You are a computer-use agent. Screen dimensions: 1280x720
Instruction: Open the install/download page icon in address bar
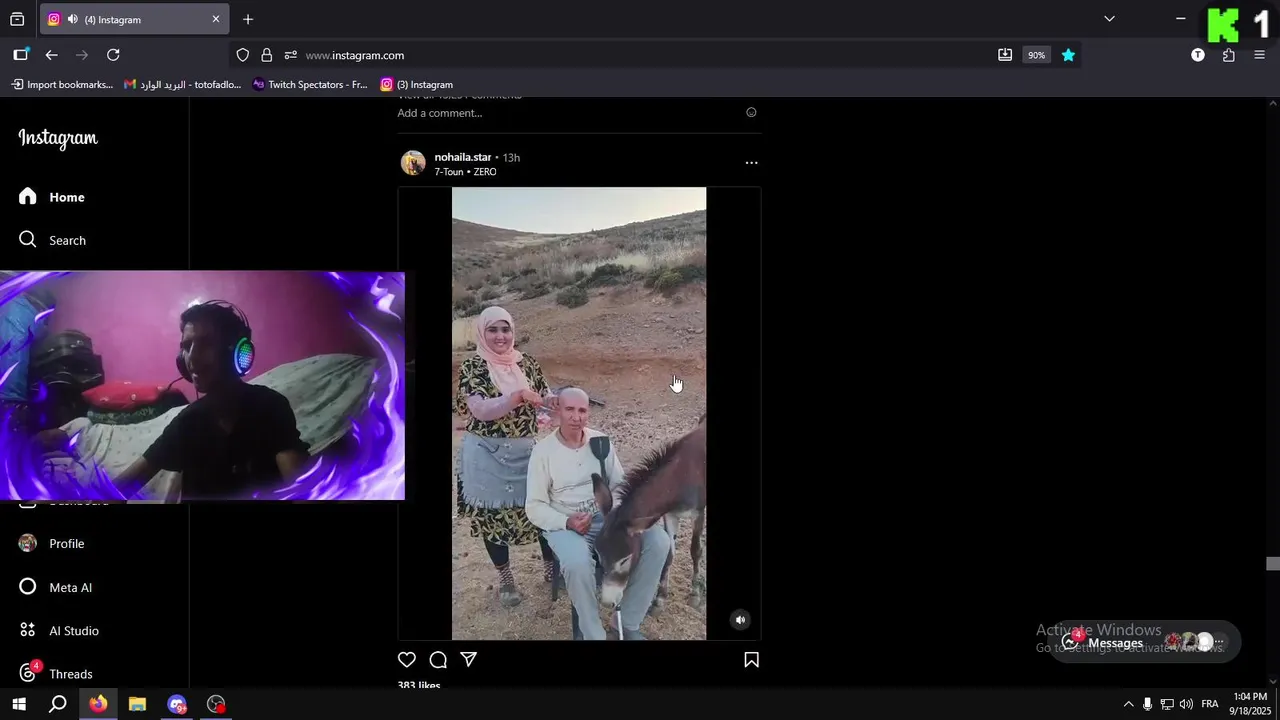pos(1005,55)
